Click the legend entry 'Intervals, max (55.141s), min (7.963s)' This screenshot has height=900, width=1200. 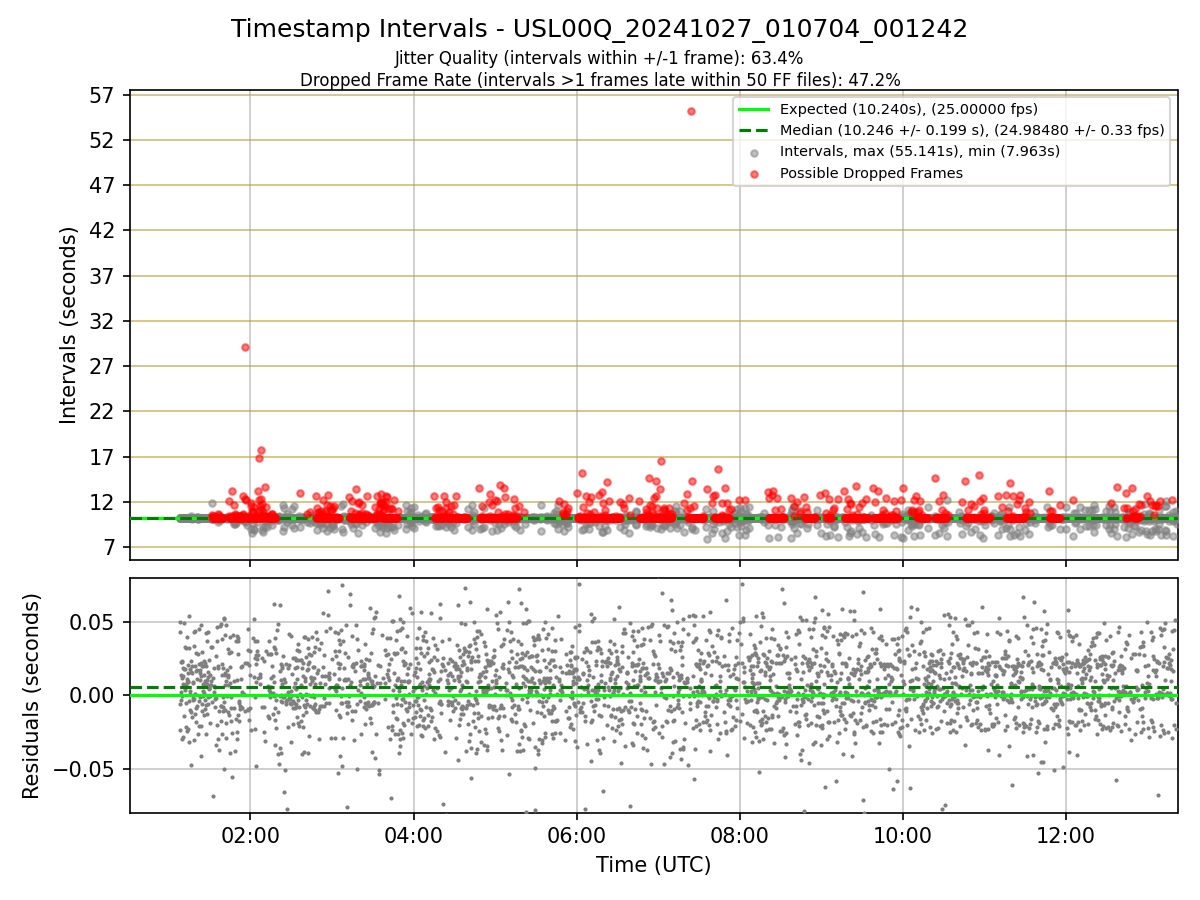(x=920, y=151)
